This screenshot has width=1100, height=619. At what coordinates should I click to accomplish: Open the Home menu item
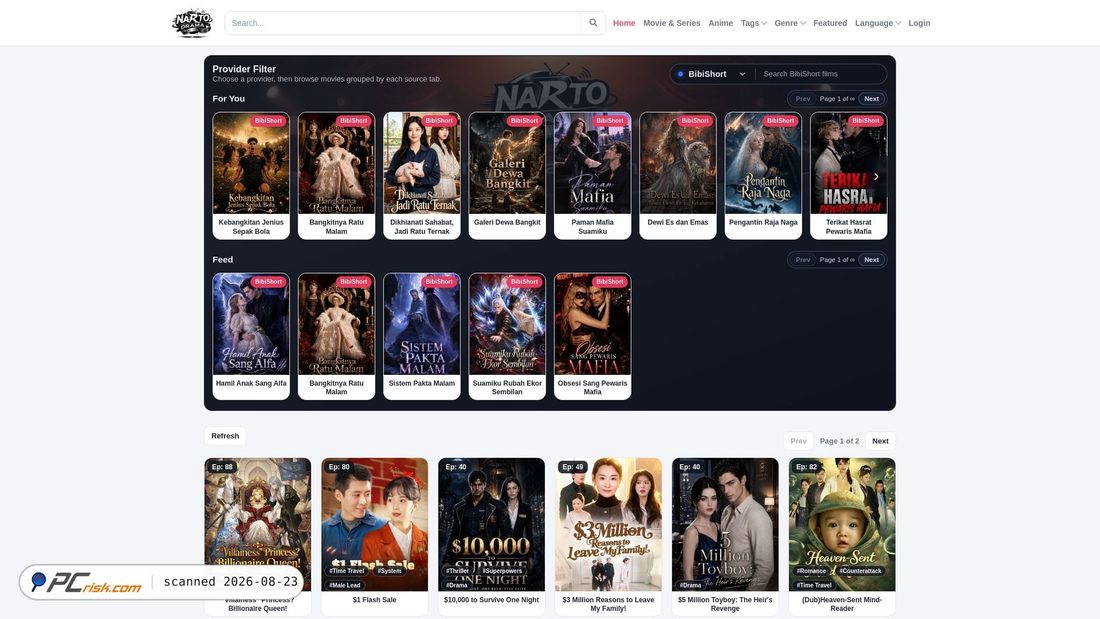tap(624, 23)
